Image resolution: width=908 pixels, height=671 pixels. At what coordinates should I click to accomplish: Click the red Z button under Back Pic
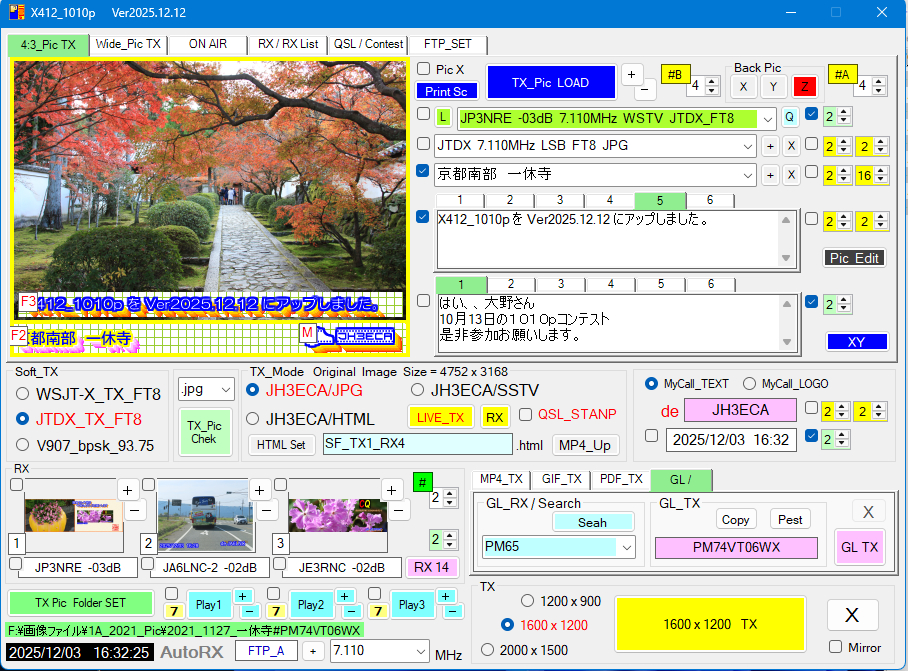pyautogui.click(x=803, y=87)
